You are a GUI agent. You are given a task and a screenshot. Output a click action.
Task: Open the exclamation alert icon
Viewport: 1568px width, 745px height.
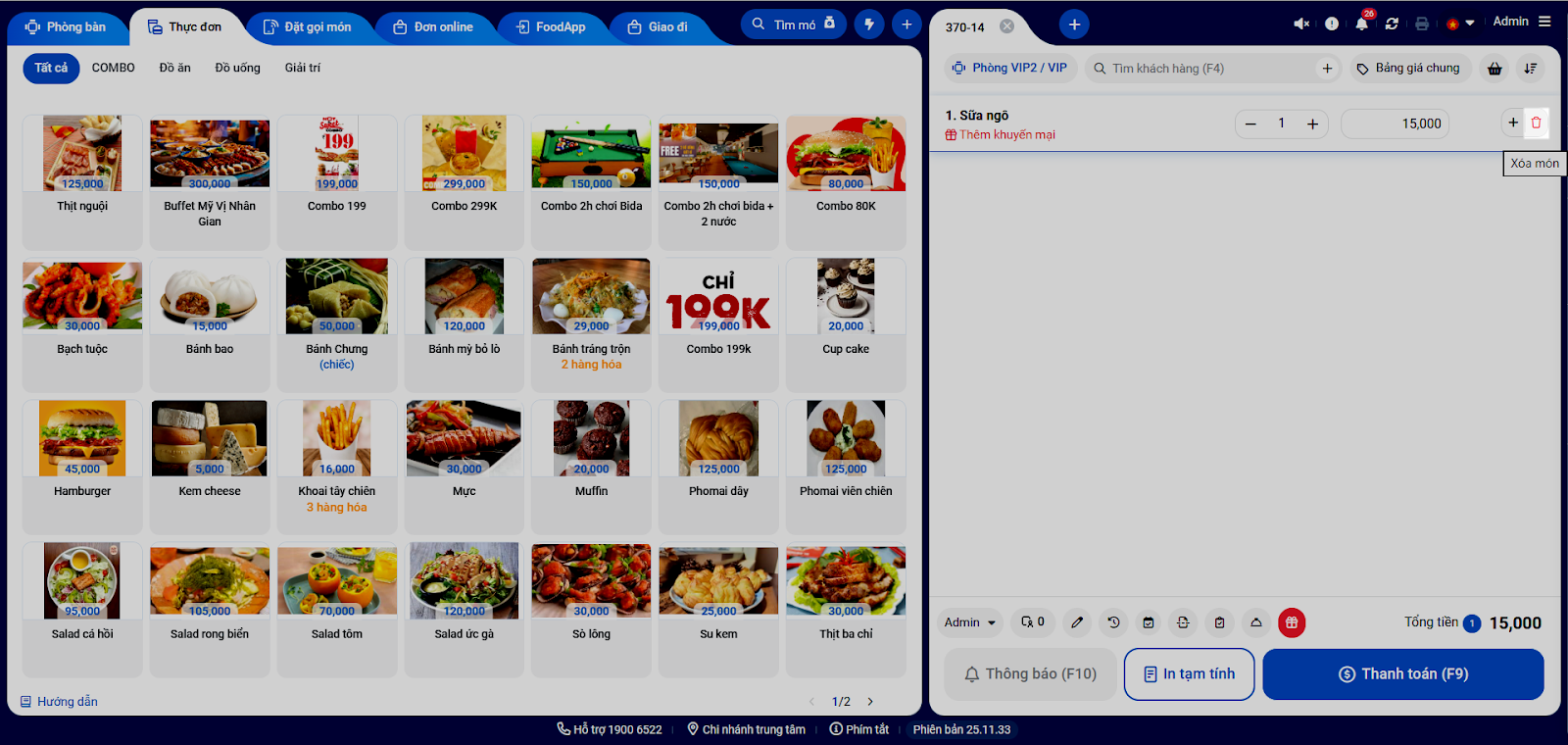tap(1331, 24)
